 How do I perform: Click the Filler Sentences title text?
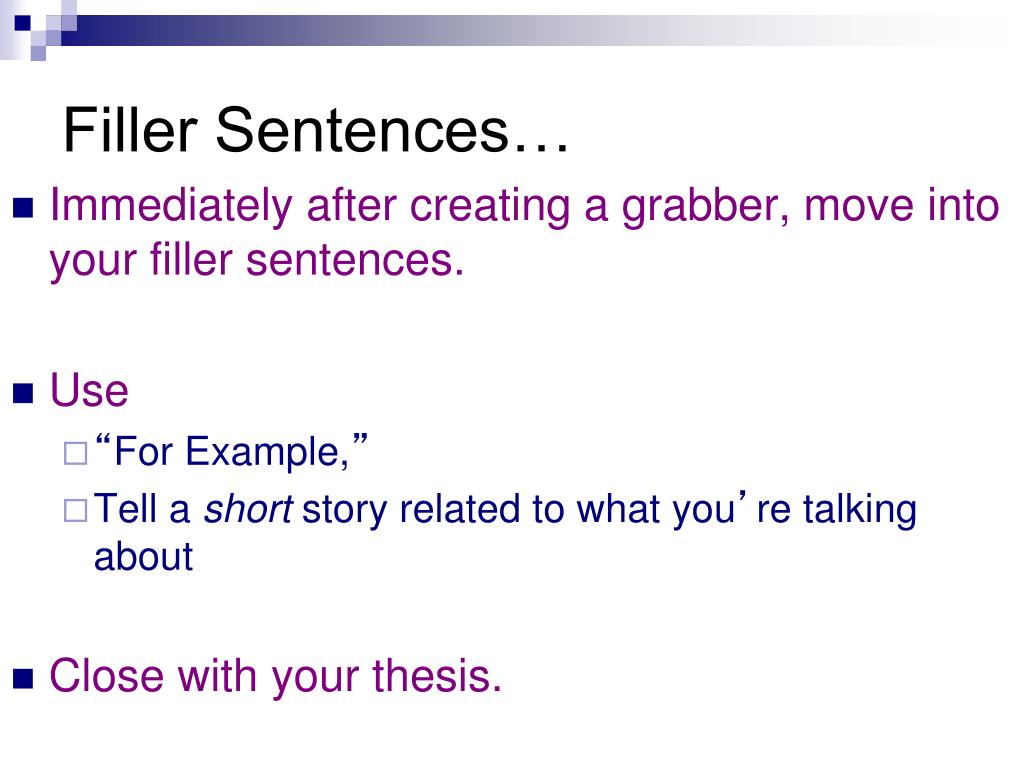click(316, 129)
